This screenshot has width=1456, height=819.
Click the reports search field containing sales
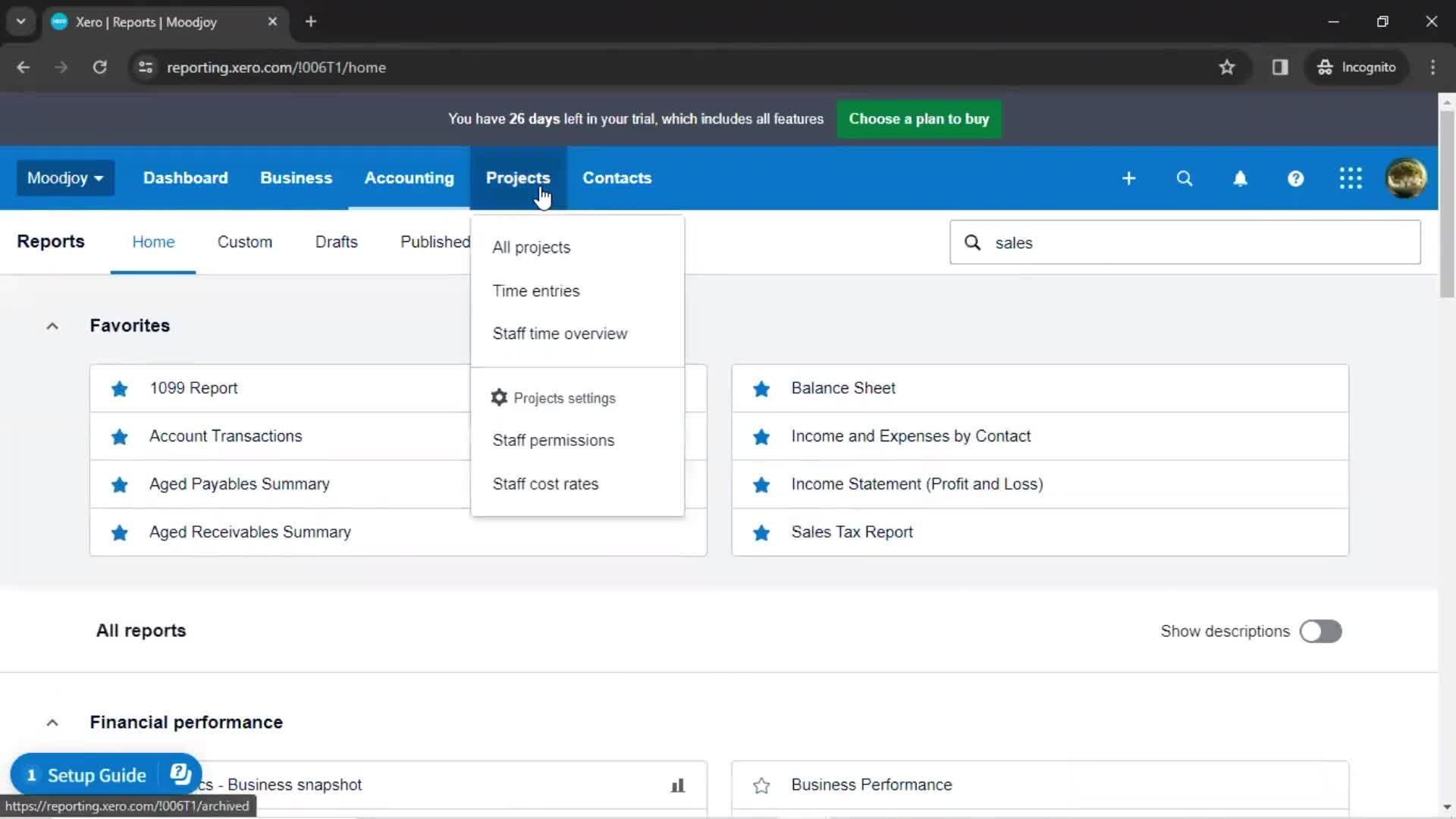(1185, 243)
